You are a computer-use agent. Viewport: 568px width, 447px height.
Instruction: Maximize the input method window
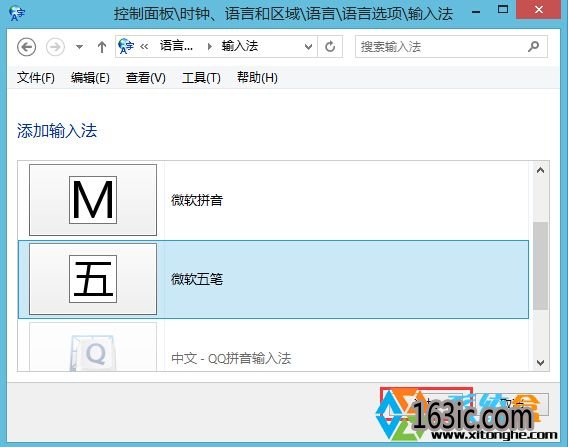click(x=503, y=10)
